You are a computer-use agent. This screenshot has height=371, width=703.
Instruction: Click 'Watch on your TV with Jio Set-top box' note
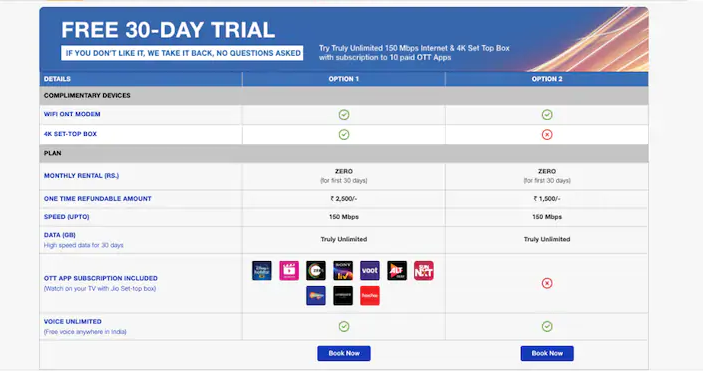[x=100, y=288]
